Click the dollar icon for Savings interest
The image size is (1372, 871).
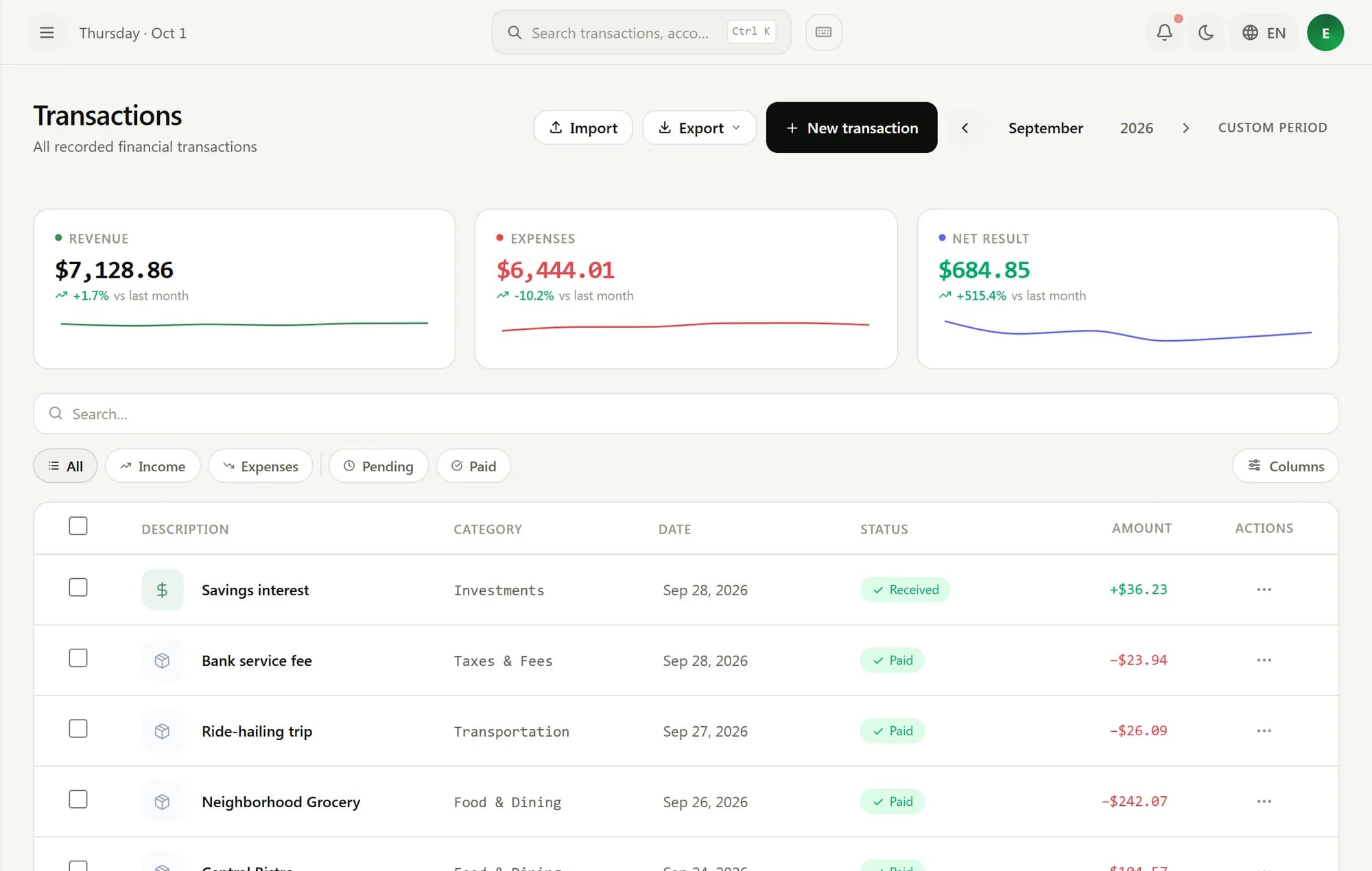tap(163, 590)
